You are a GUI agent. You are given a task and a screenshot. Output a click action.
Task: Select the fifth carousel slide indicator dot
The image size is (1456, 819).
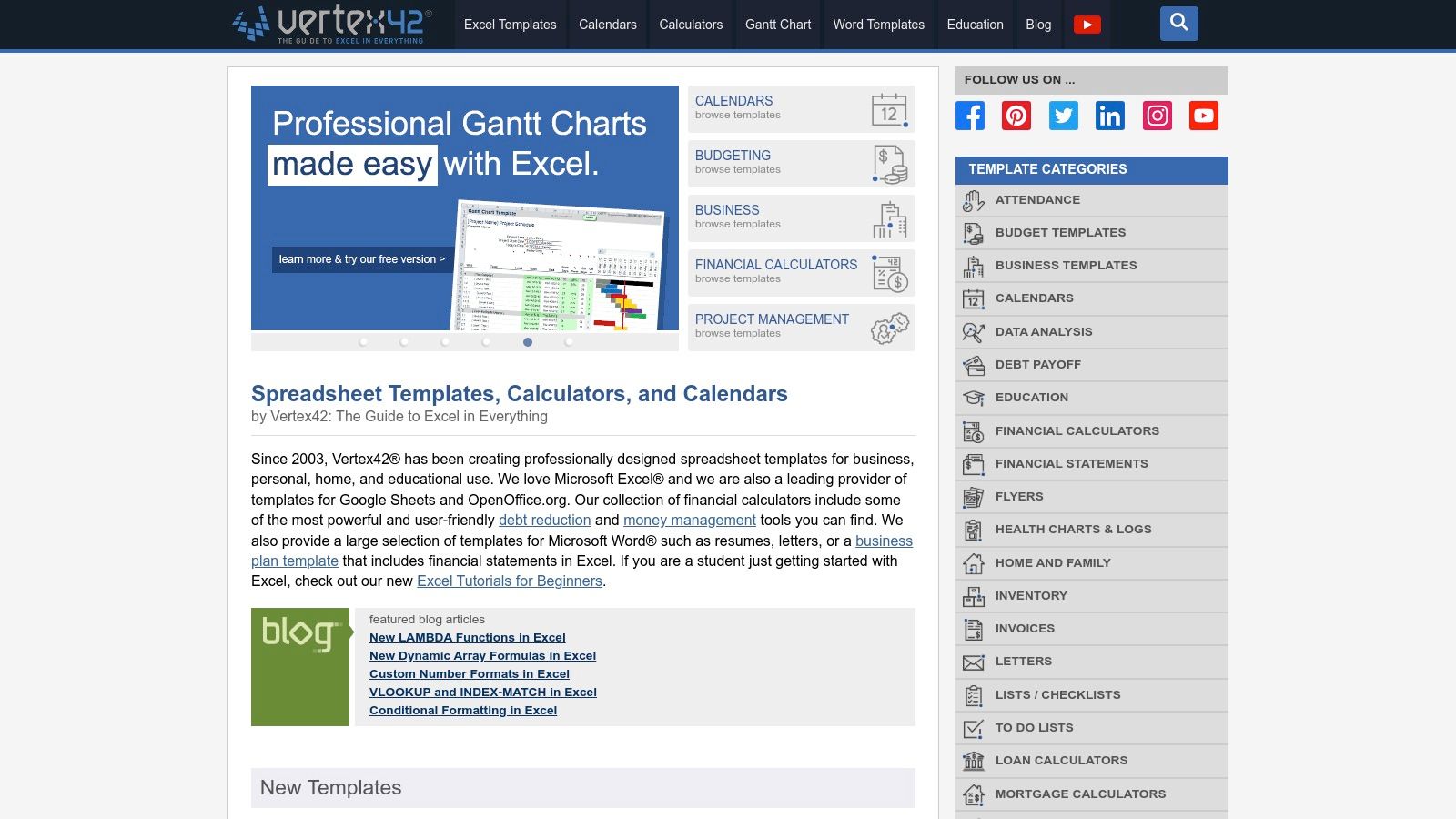click(526, 343)
